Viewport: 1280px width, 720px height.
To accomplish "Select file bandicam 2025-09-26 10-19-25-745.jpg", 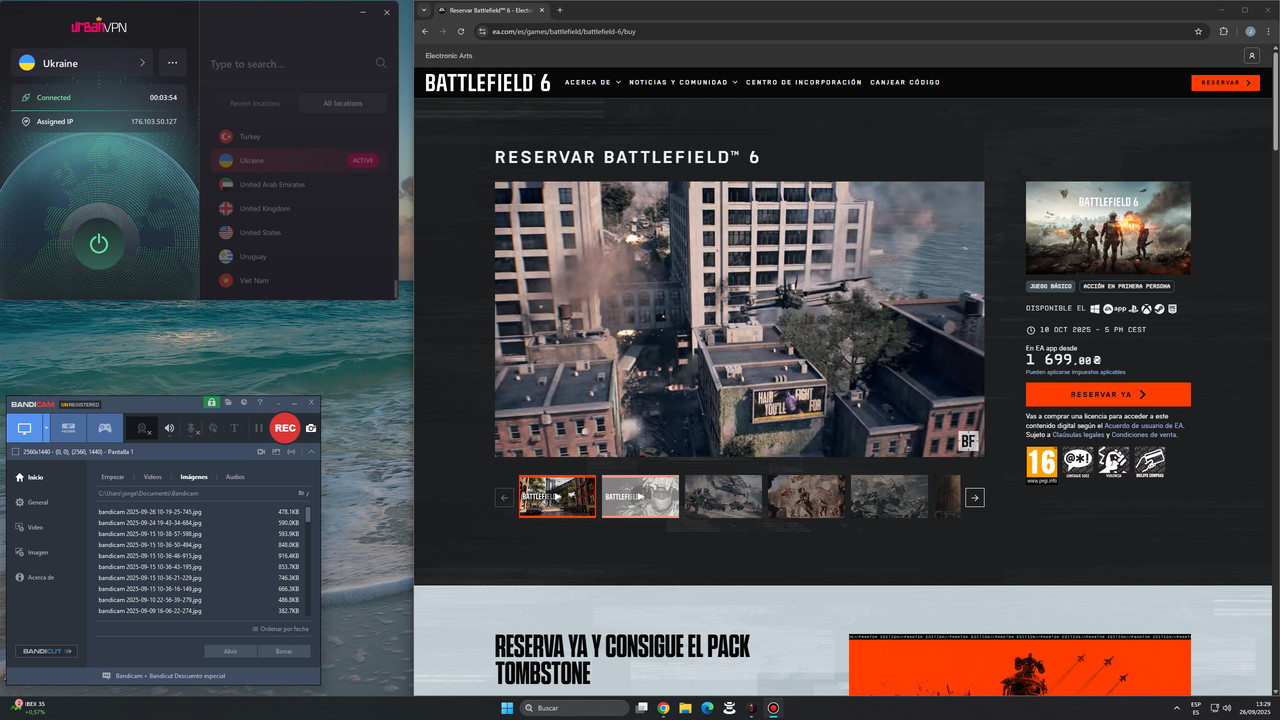I will pos(199,511).
